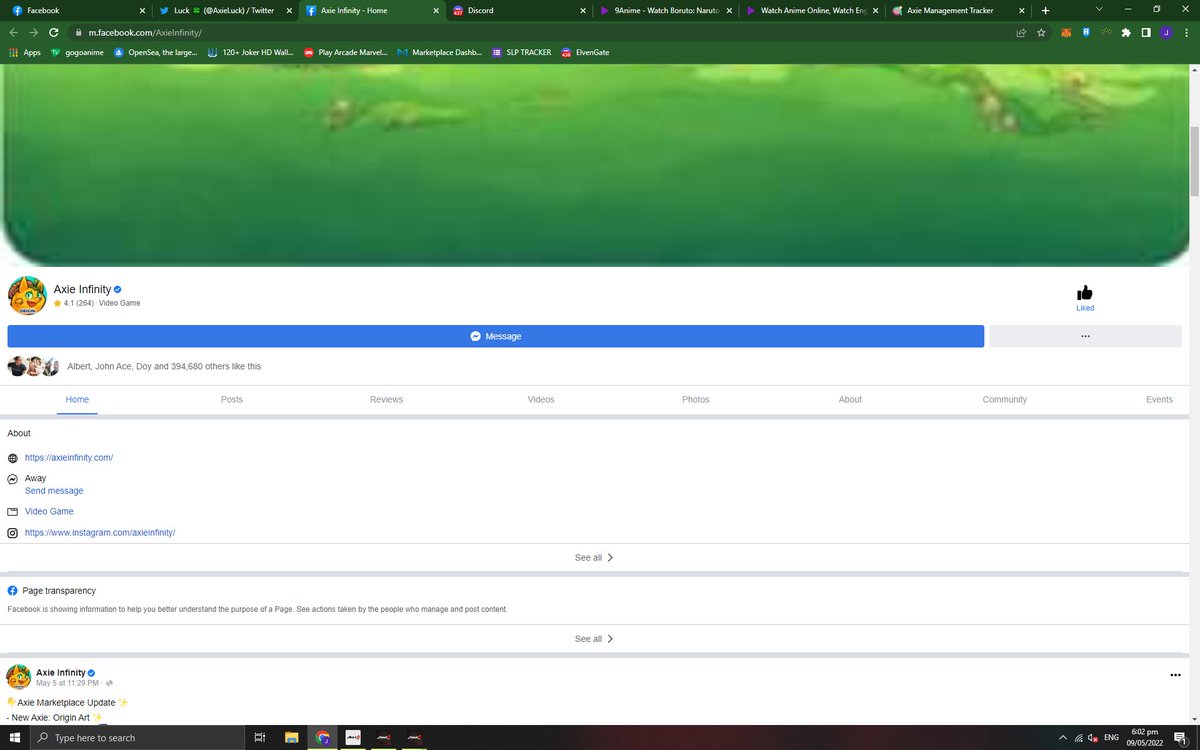This screenshot has height=750, width=1200.
Task: Close the Discord tab
Action: point(582,10)
